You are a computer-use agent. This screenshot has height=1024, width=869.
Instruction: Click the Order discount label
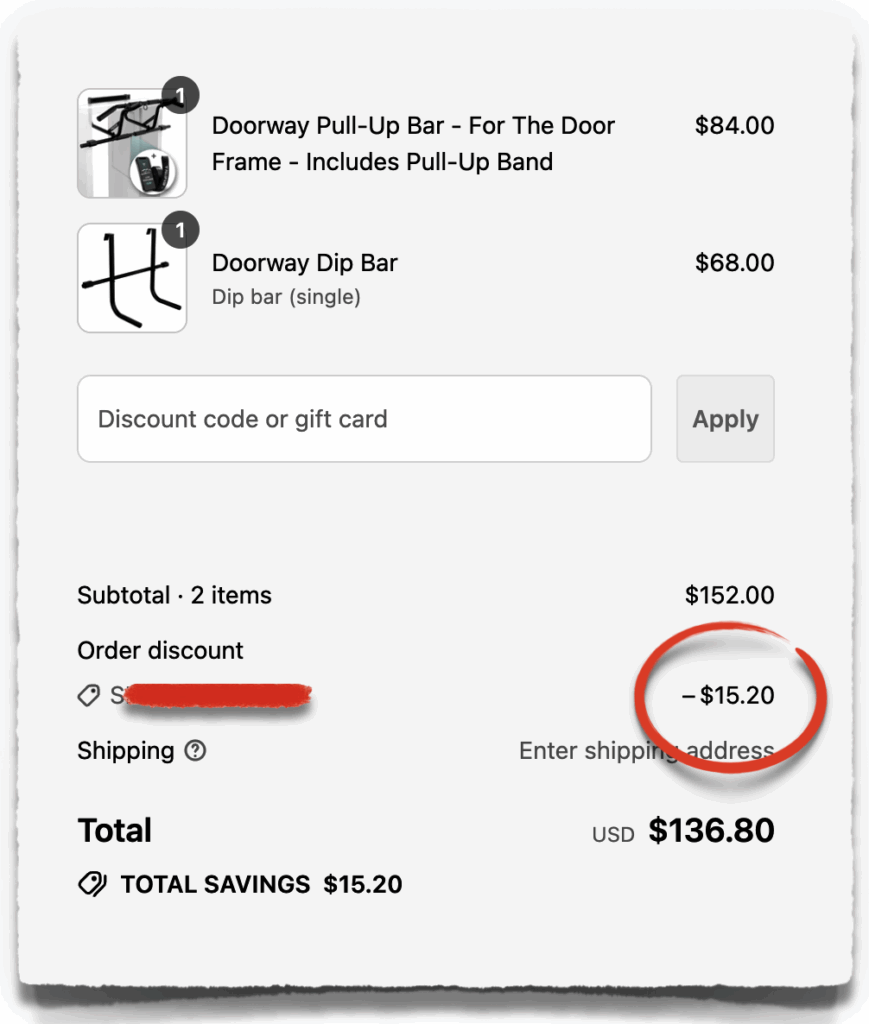pyautogui.click(x=160, y=650)
